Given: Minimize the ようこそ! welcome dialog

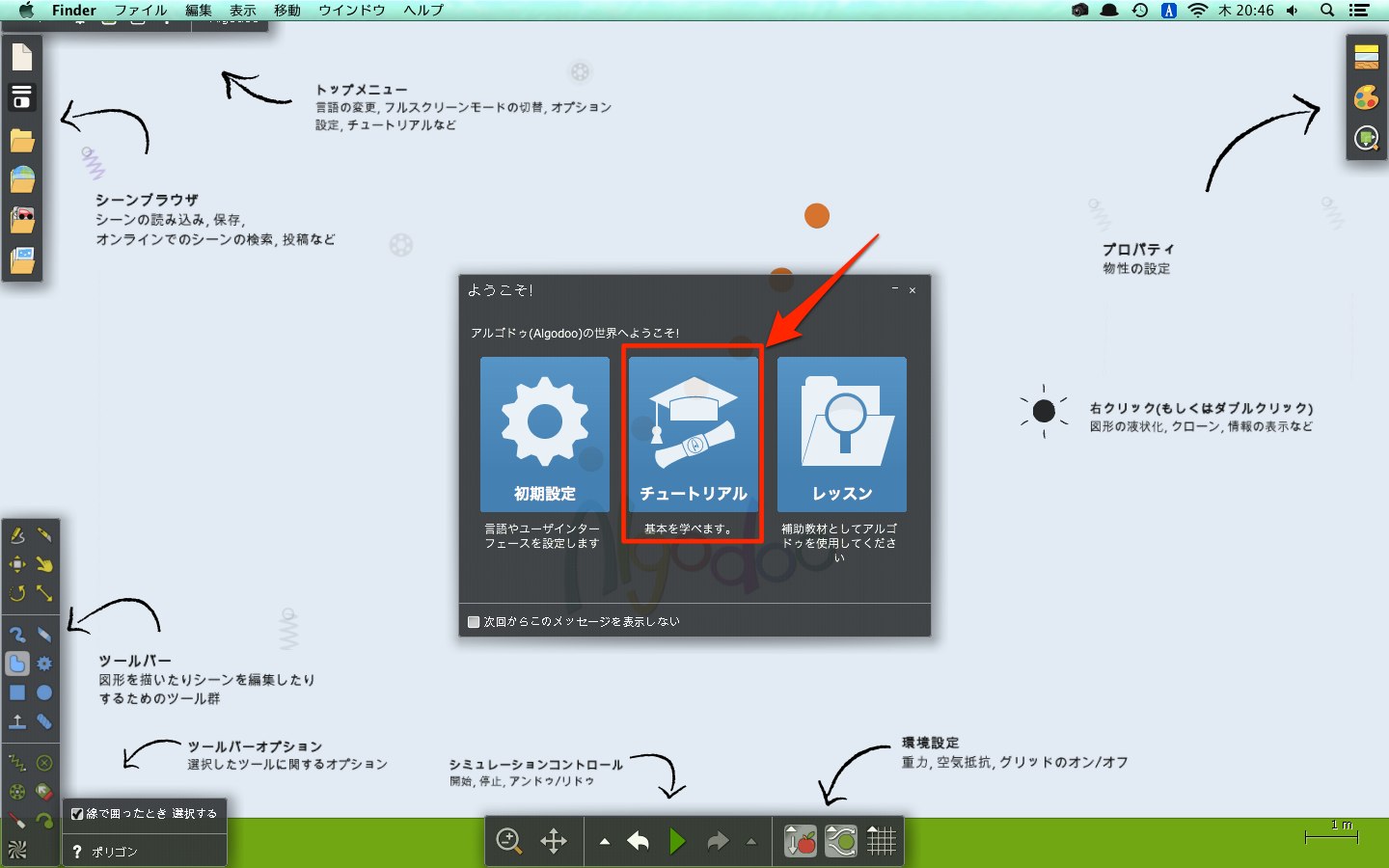Looking at the screenshot, I should click(x=895, y=289).
